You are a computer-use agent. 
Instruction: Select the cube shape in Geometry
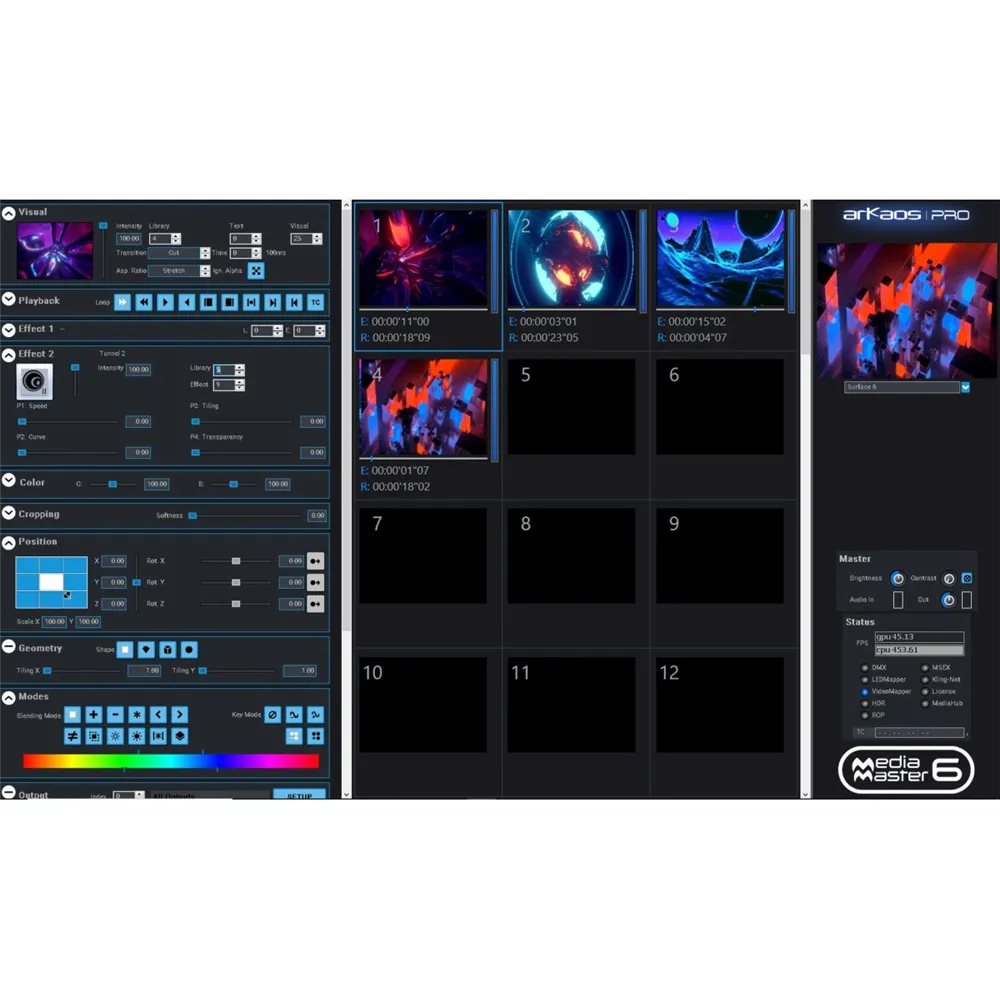[x=168, y=649]
